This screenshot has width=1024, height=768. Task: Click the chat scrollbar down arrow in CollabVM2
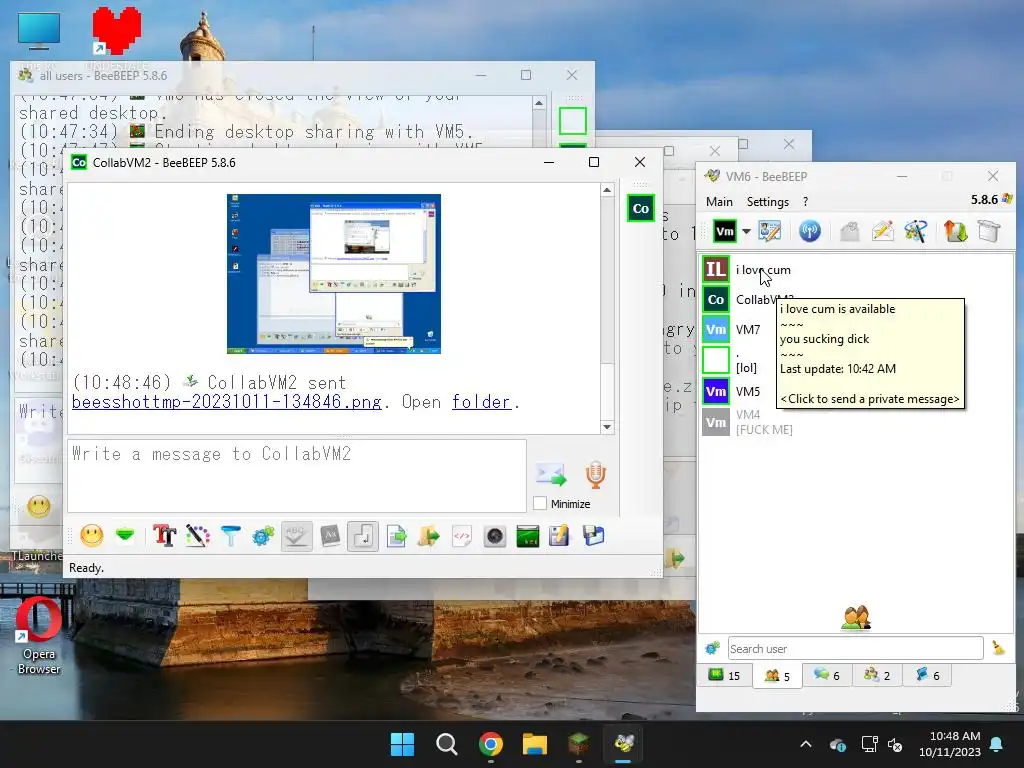click(607, 426)
